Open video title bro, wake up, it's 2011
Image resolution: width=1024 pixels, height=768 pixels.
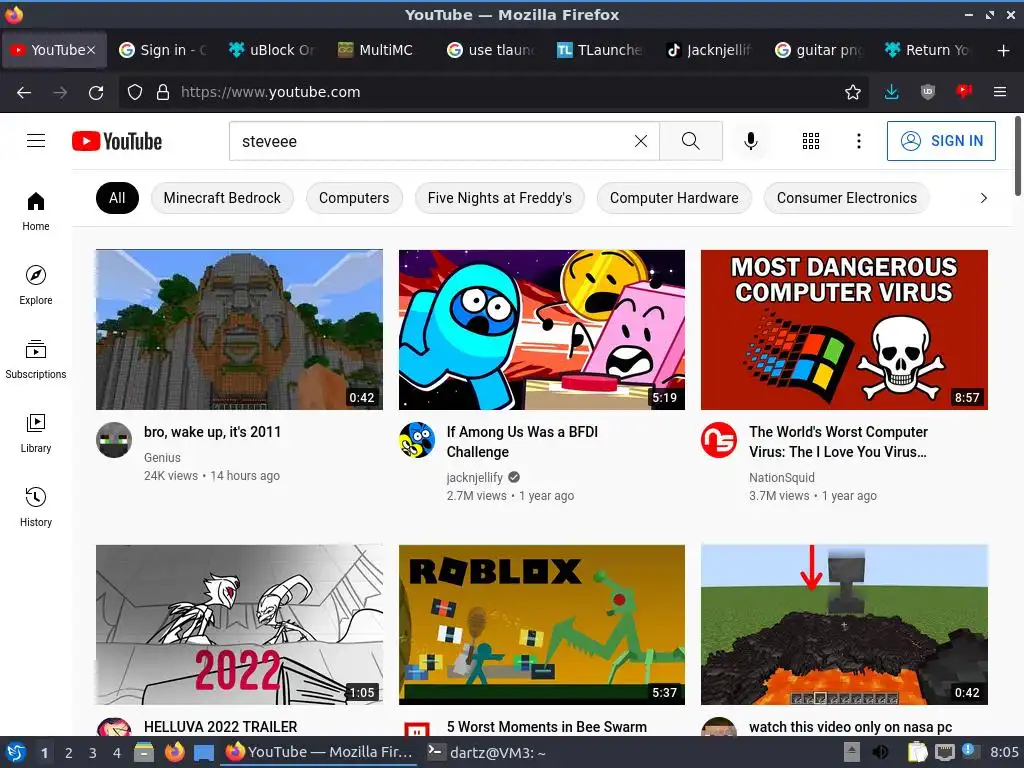pyautogui.click(x=212, y=432)
